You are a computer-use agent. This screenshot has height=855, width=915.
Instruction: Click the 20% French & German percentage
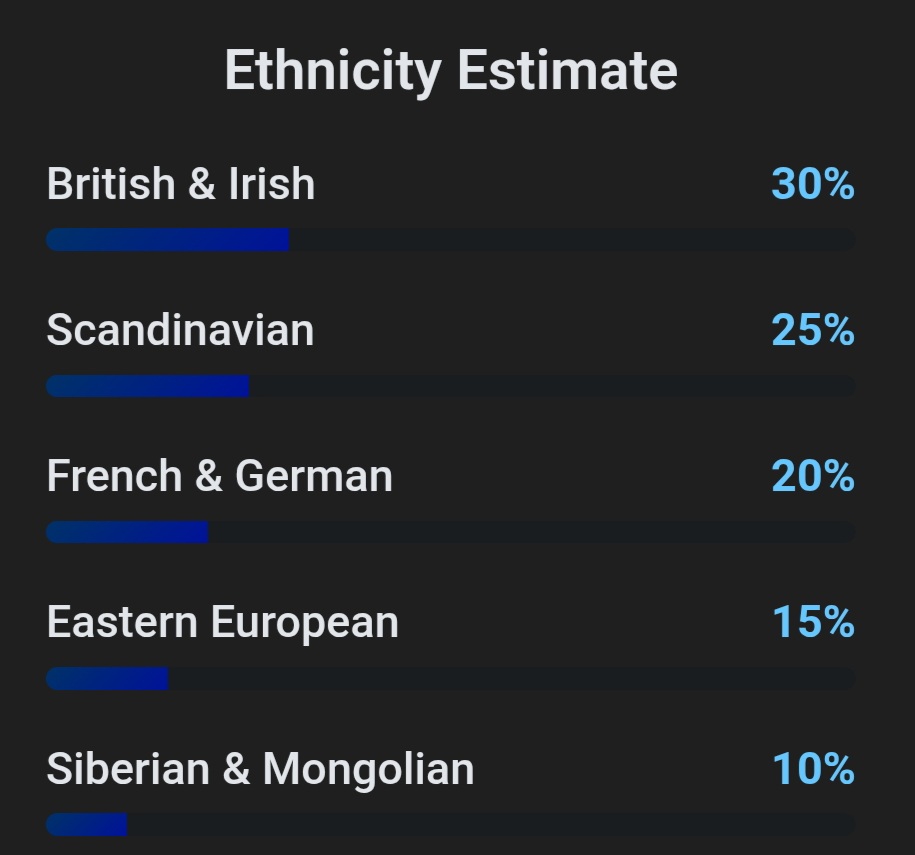pyautogui.click(x=812, y=476)
